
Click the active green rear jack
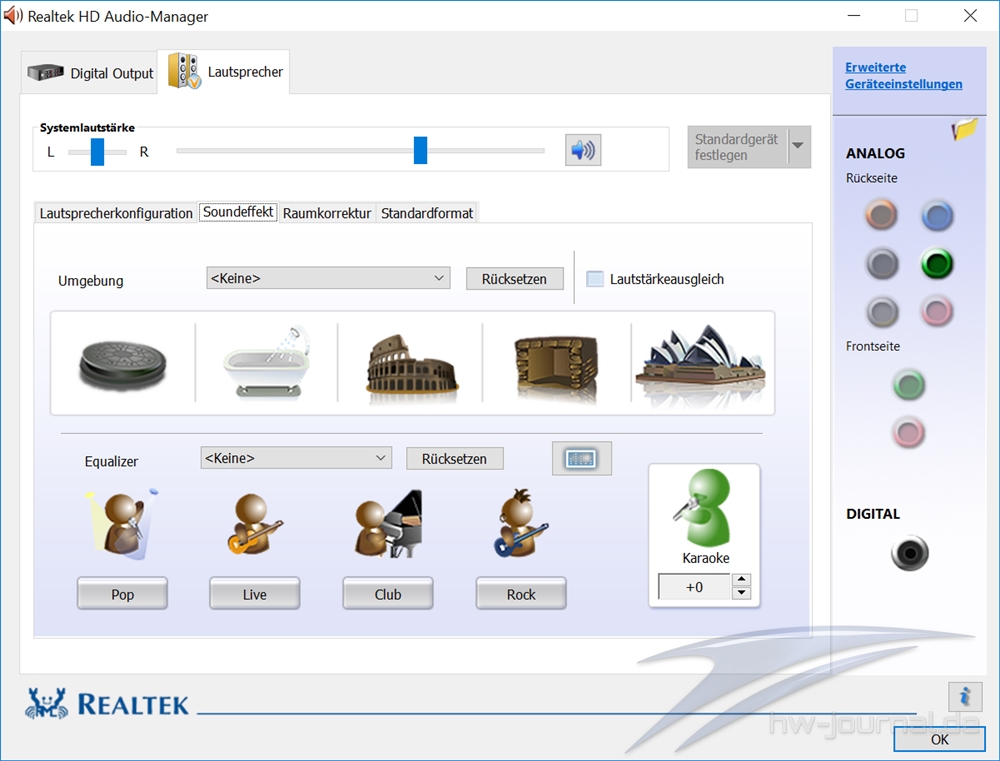pos(937,263)
